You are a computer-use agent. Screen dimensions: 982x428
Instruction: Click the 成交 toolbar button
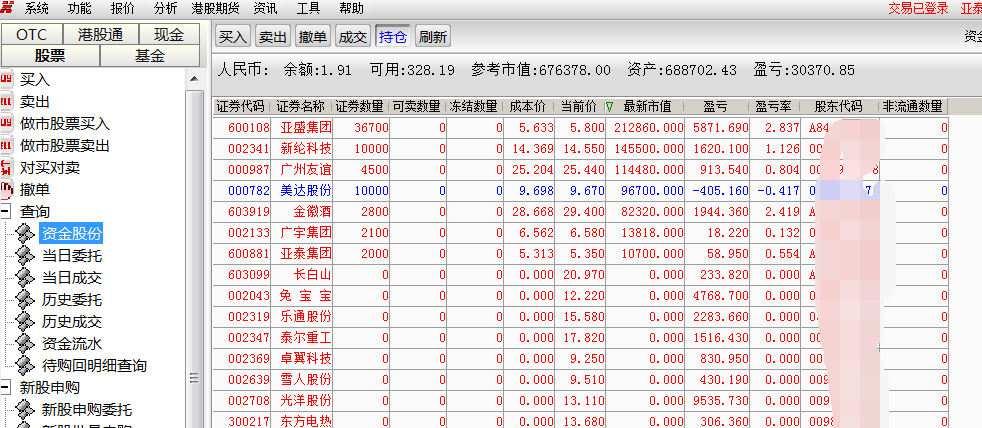coord(353,36)
